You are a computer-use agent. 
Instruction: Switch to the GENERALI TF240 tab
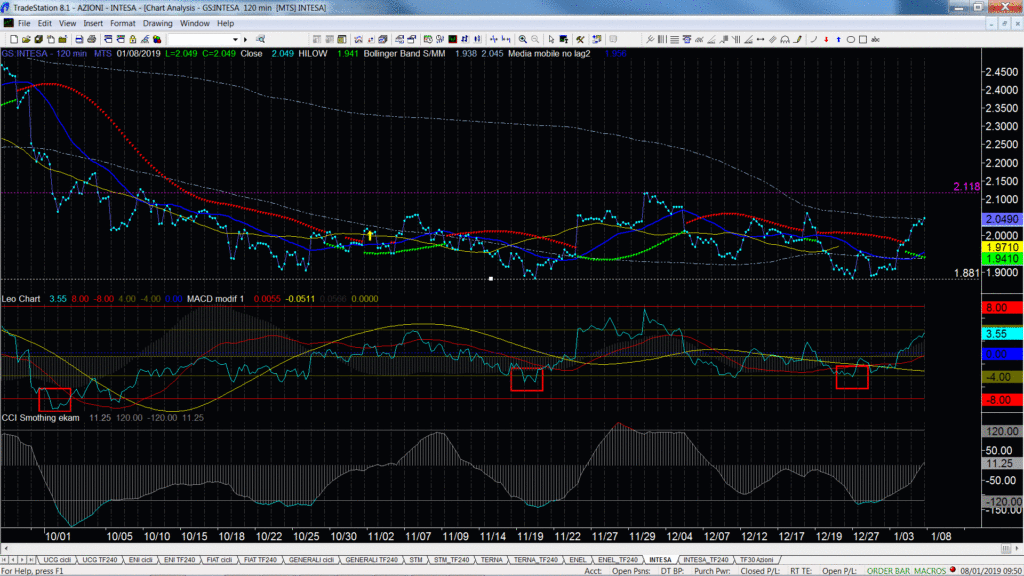(x=371, y=560)
